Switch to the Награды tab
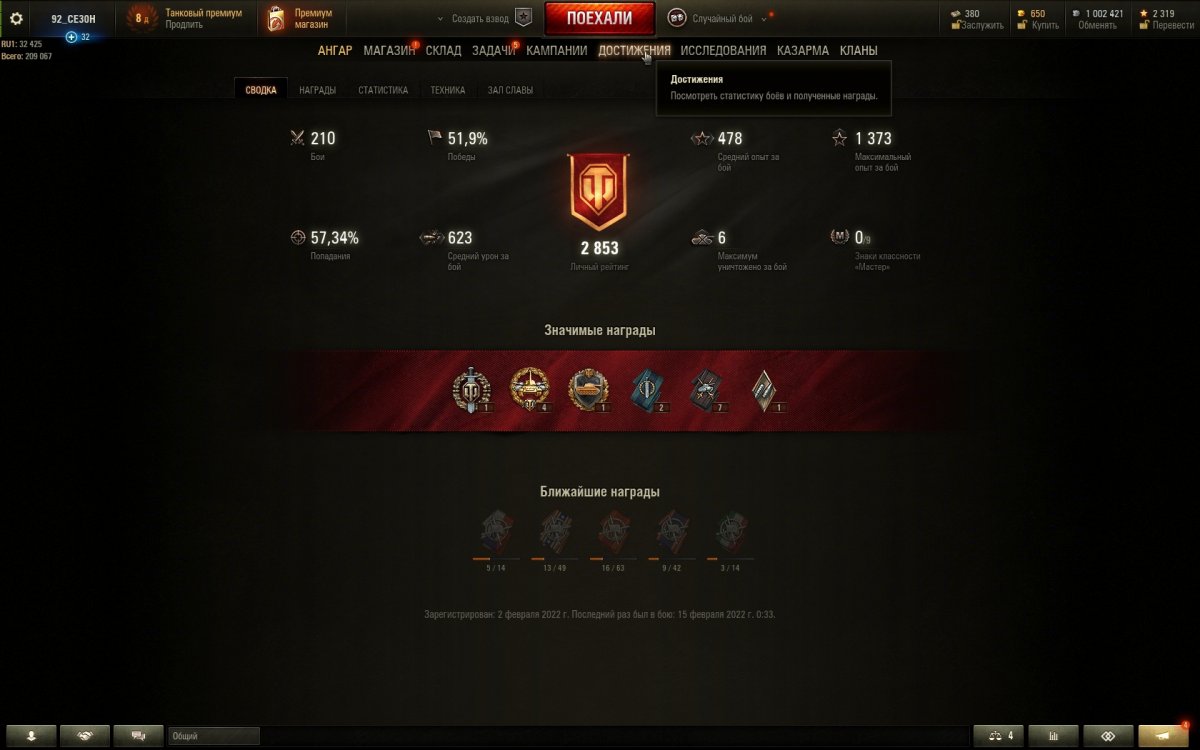 317,90
